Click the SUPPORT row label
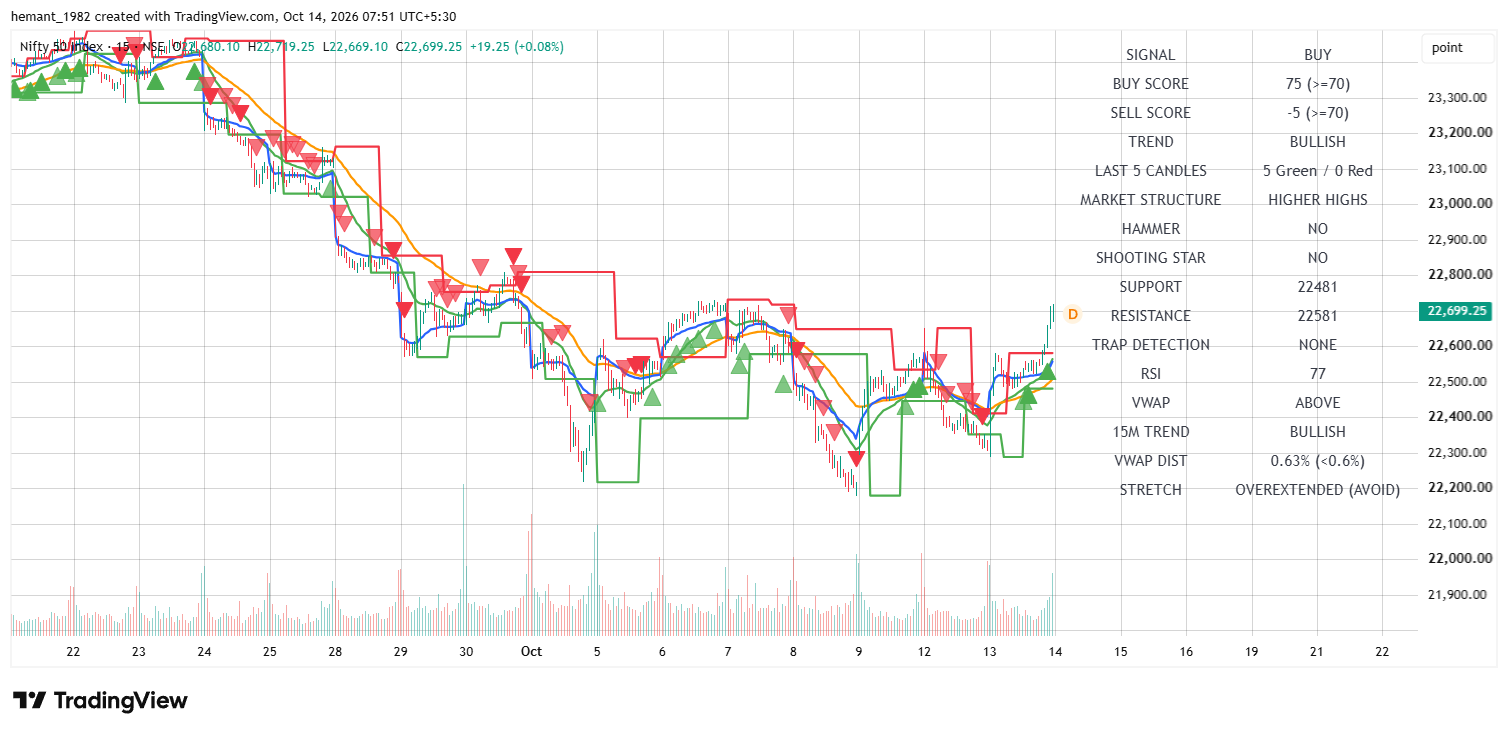1508x733 pixels. [x=1150, y=287]
